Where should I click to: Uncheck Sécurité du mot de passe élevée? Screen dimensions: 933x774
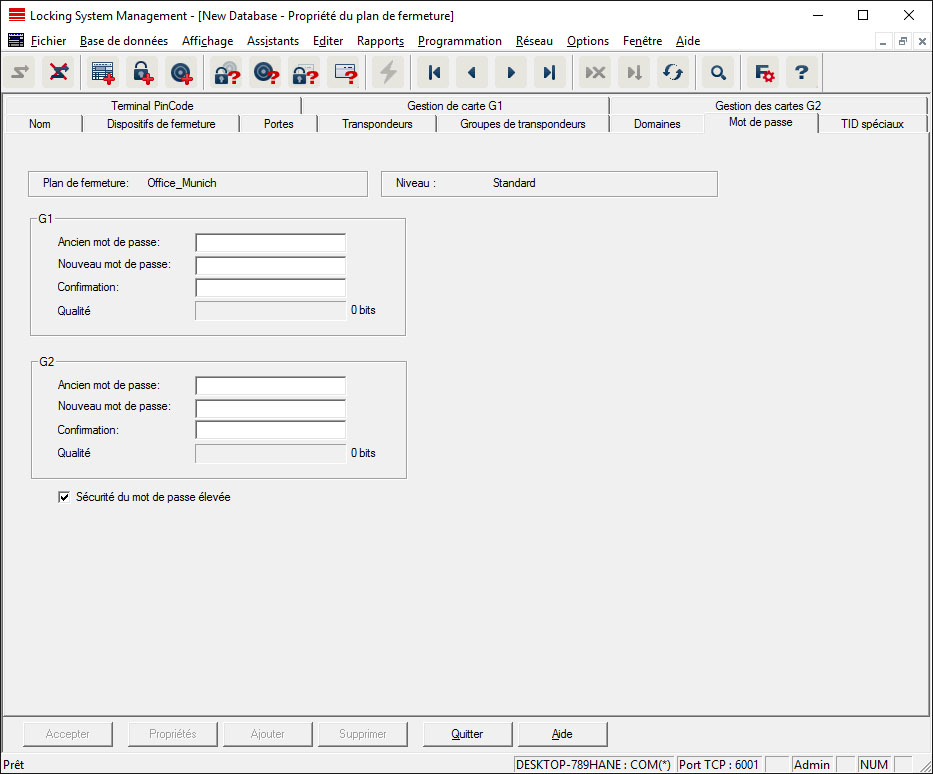pyautogui.click(x=65, y=497)
